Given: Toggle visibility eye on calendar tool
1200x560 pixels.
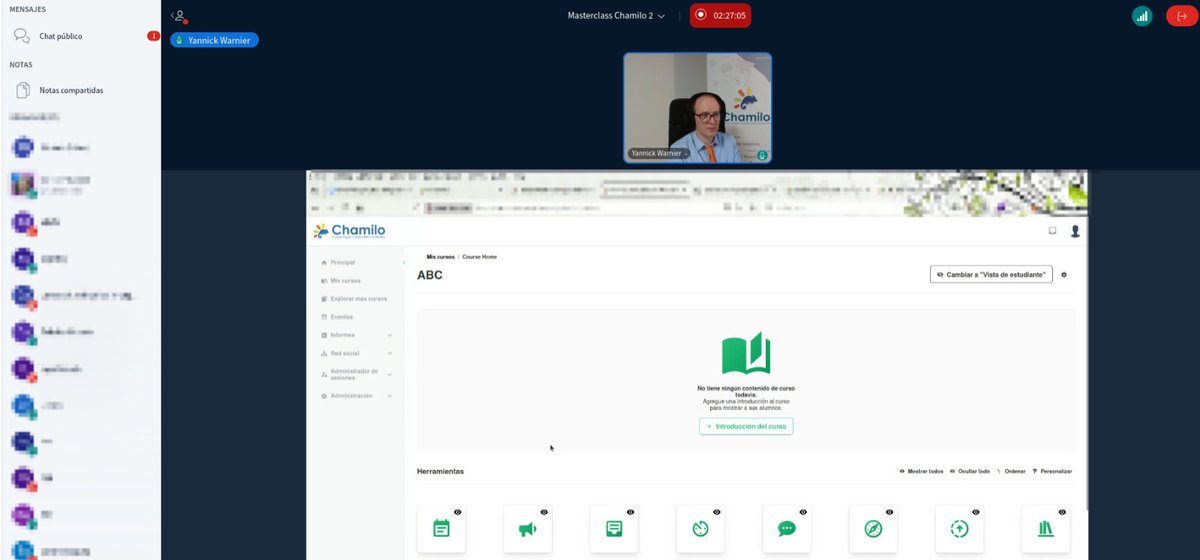Looking at the screenshot, I should click(x=458, y=512).
